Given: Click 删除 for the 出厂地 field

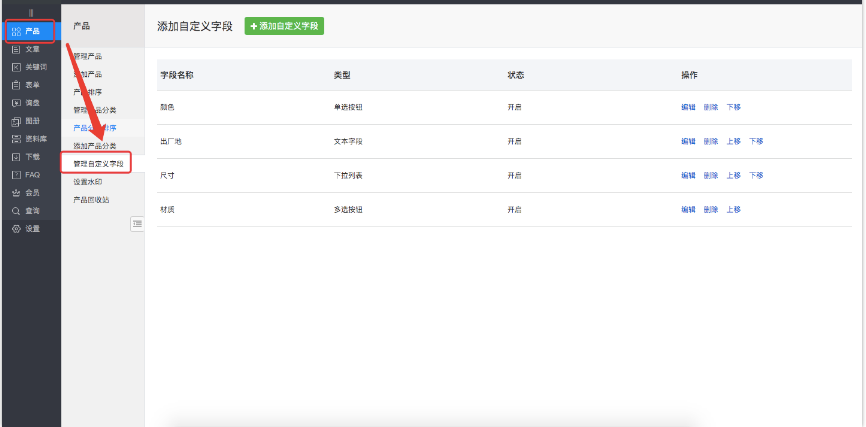Looking at the screenshot, I should click(711, 141).
